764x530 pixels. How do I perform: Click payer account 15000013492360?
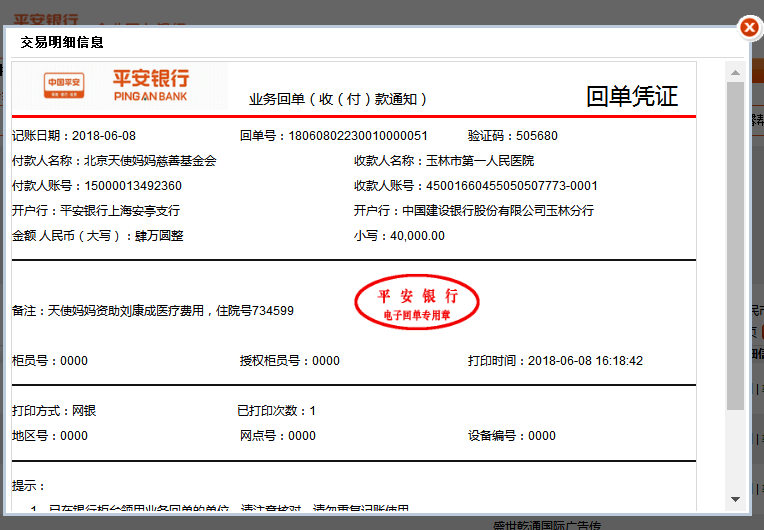click(x=133, y=186)
